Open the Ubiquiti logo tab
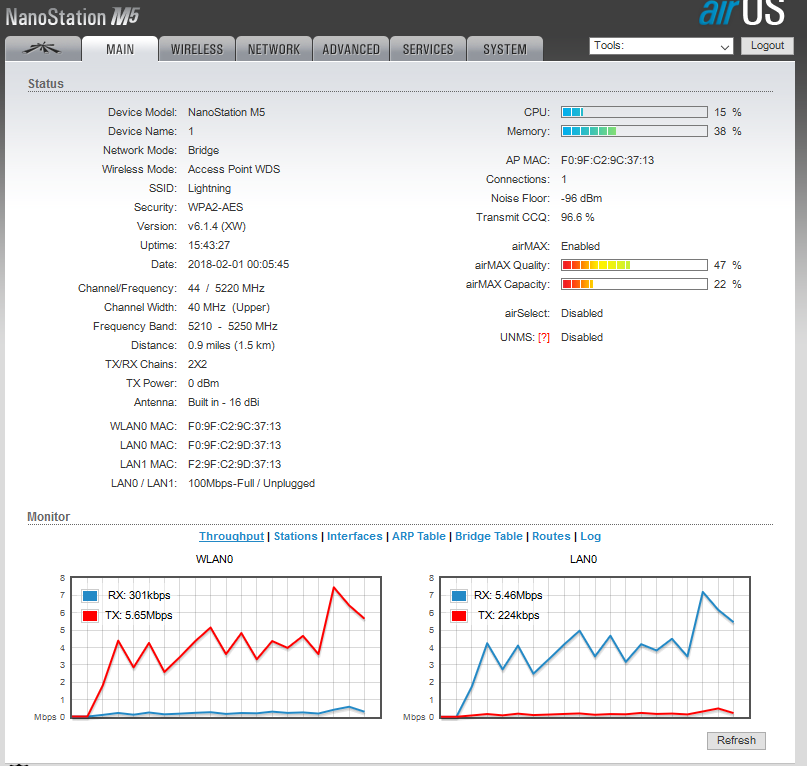Image resolution: width=807 pixels, height=766 pixels. (x=43, y=49)
